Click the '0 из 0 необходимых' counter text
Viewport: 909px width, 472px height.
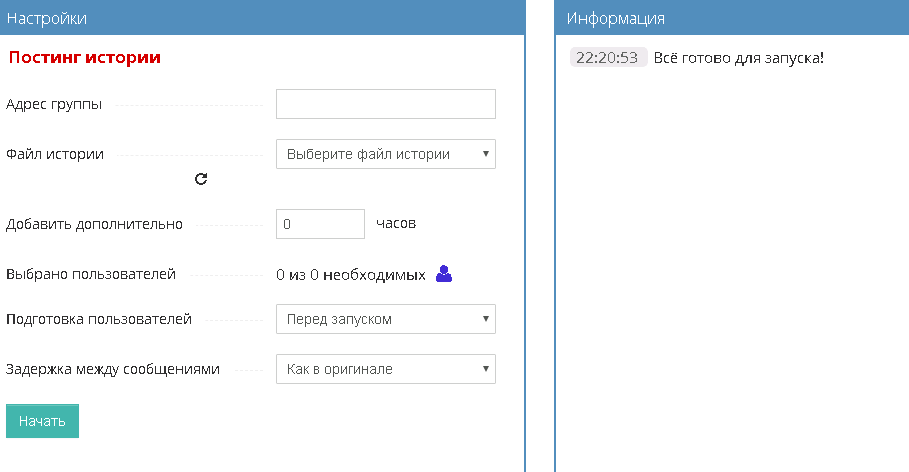[x=351, y=275]
